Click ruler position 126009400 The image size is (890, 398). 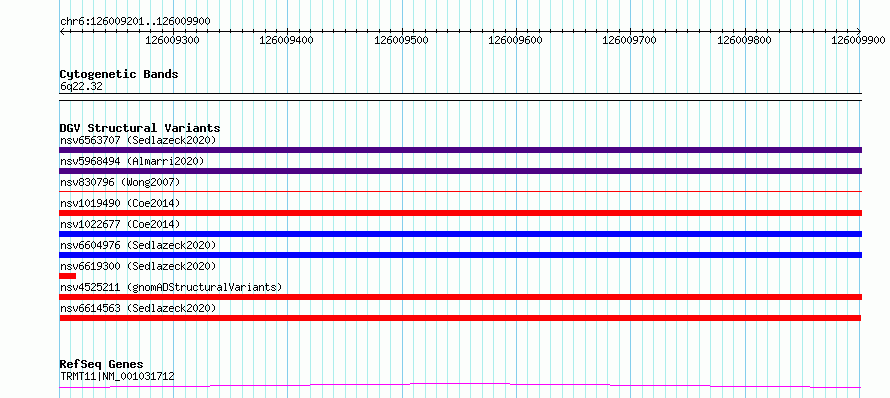coord(287,40)
